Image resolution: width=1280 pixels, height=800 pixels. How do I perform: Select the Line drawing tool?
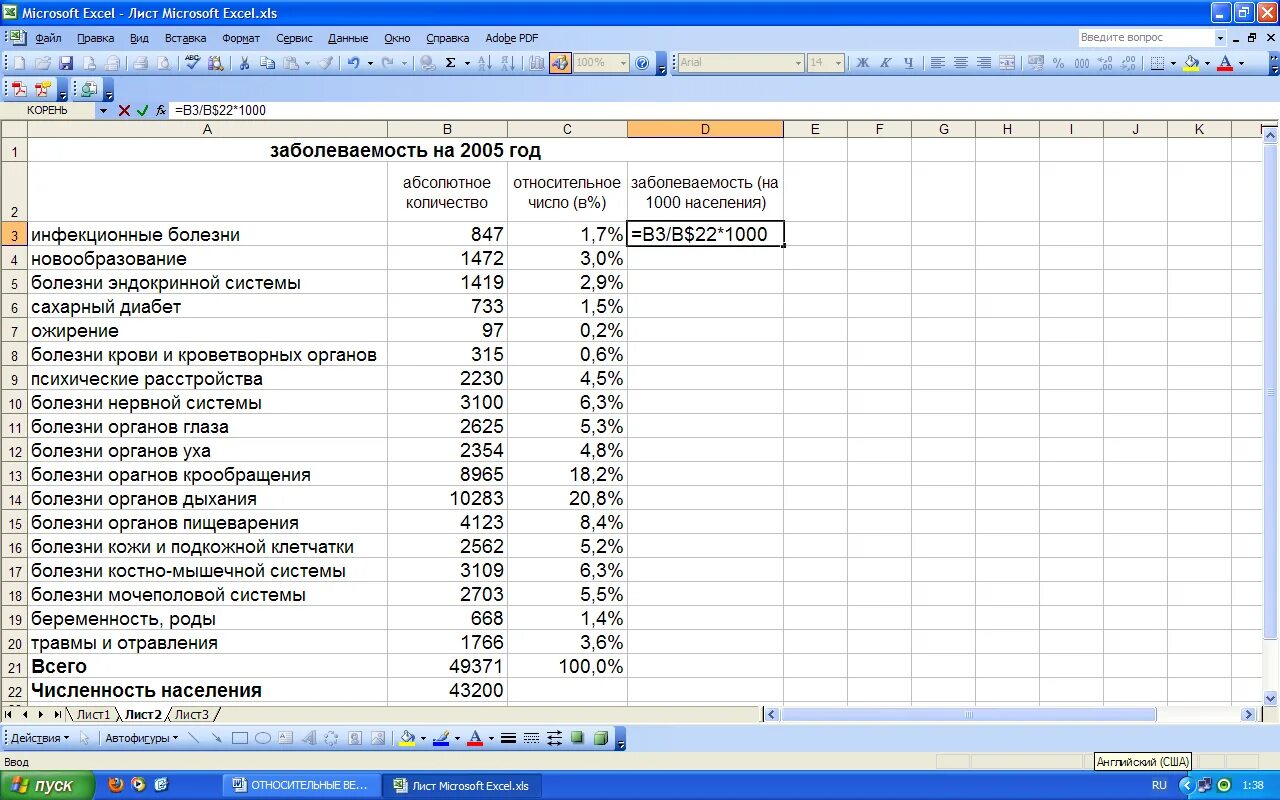pyautogui.click(x=193, y=739)
